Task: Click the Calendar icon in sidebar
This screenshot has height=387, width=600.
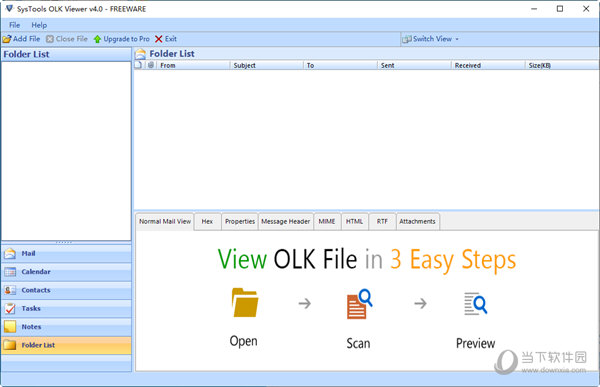Action: (10, 272)
